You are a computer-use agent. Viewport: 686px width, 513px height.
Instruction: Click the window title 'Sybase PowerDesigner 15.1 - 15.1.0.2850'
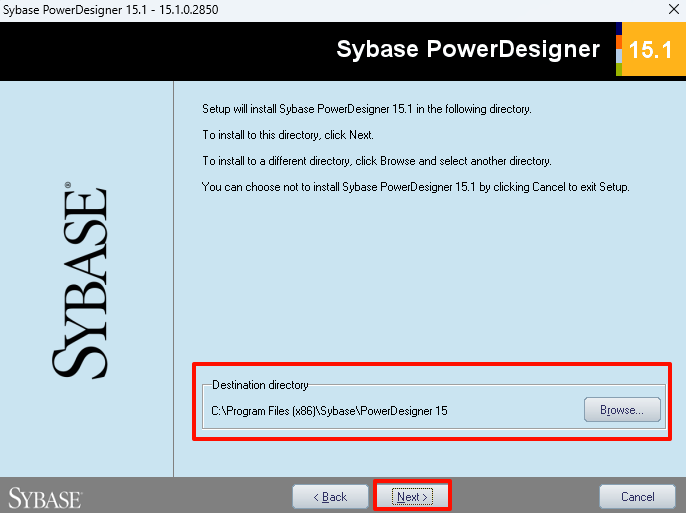pos(111,10)
